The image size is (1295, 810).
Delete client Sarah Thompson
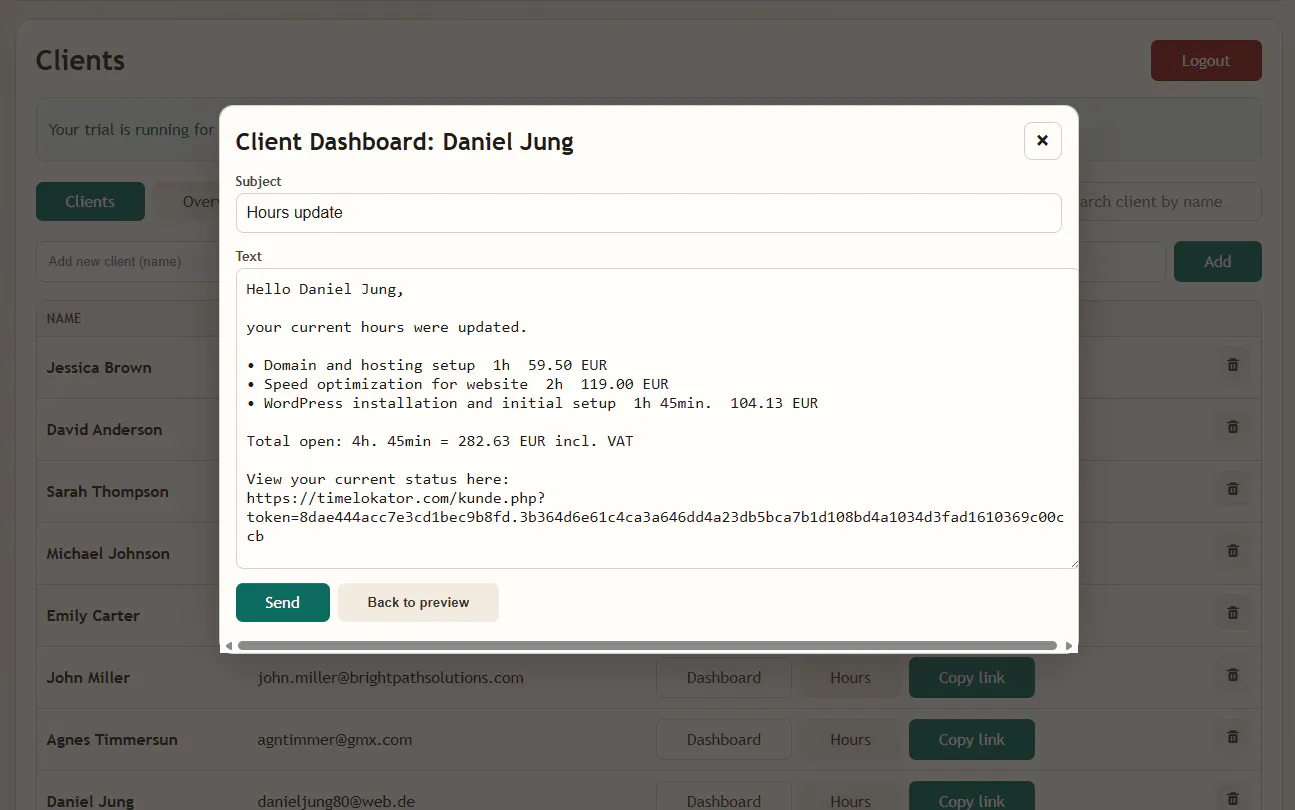click(x=1232, y=489)
